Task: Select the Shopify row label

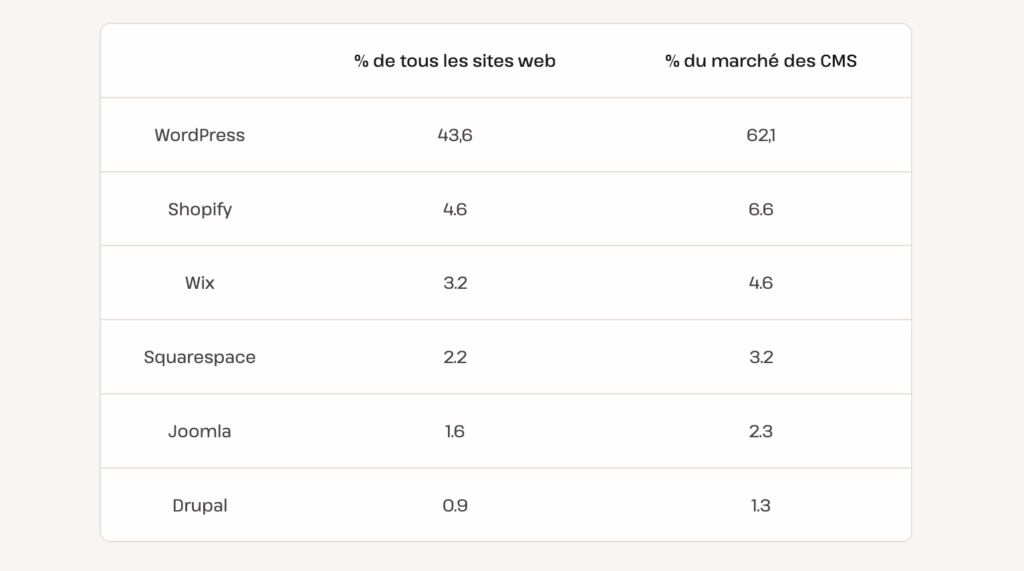Action: (x=200, y=209)
